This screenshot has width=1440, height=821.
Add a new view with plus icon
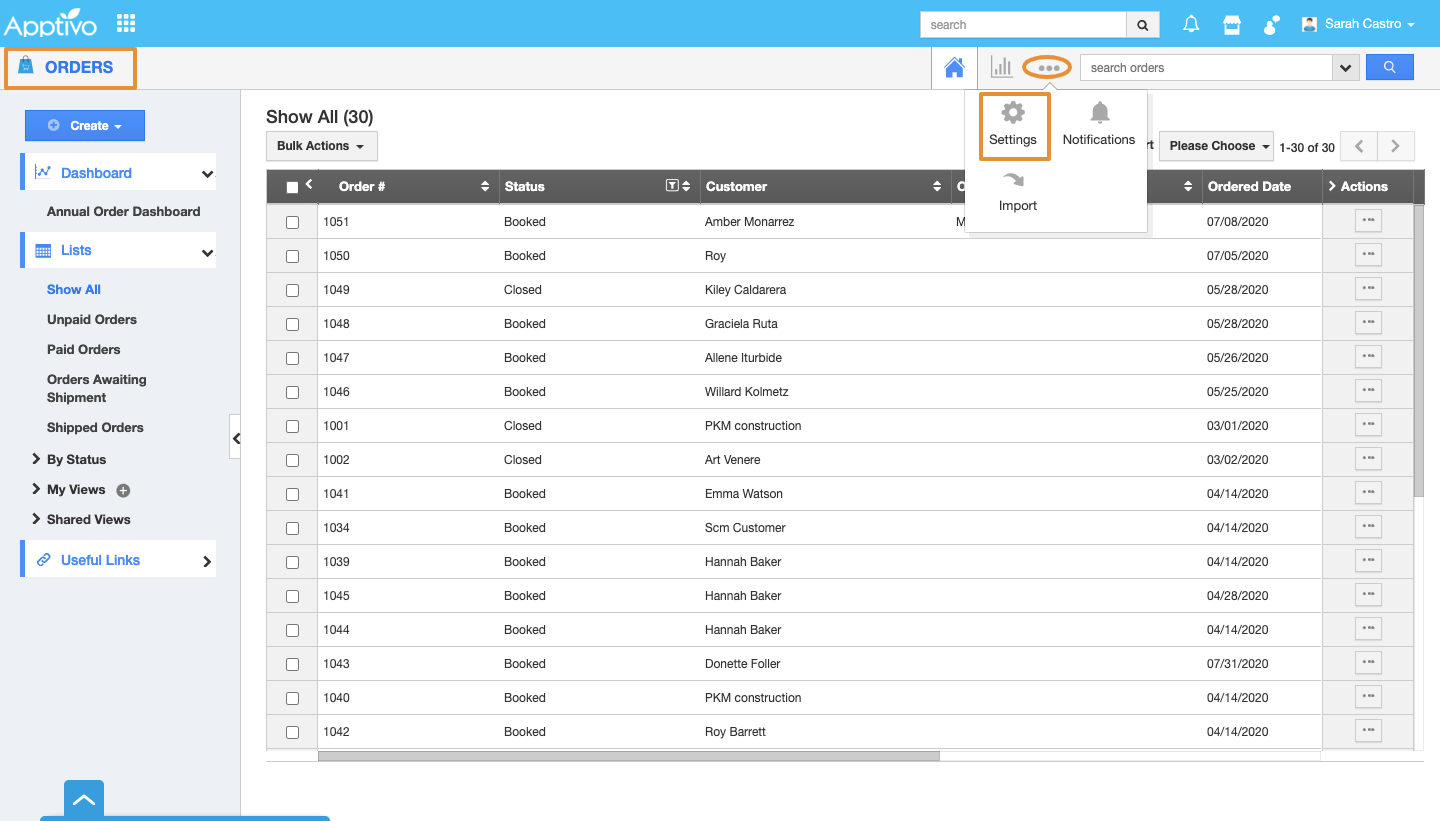(x=124, y=490)
